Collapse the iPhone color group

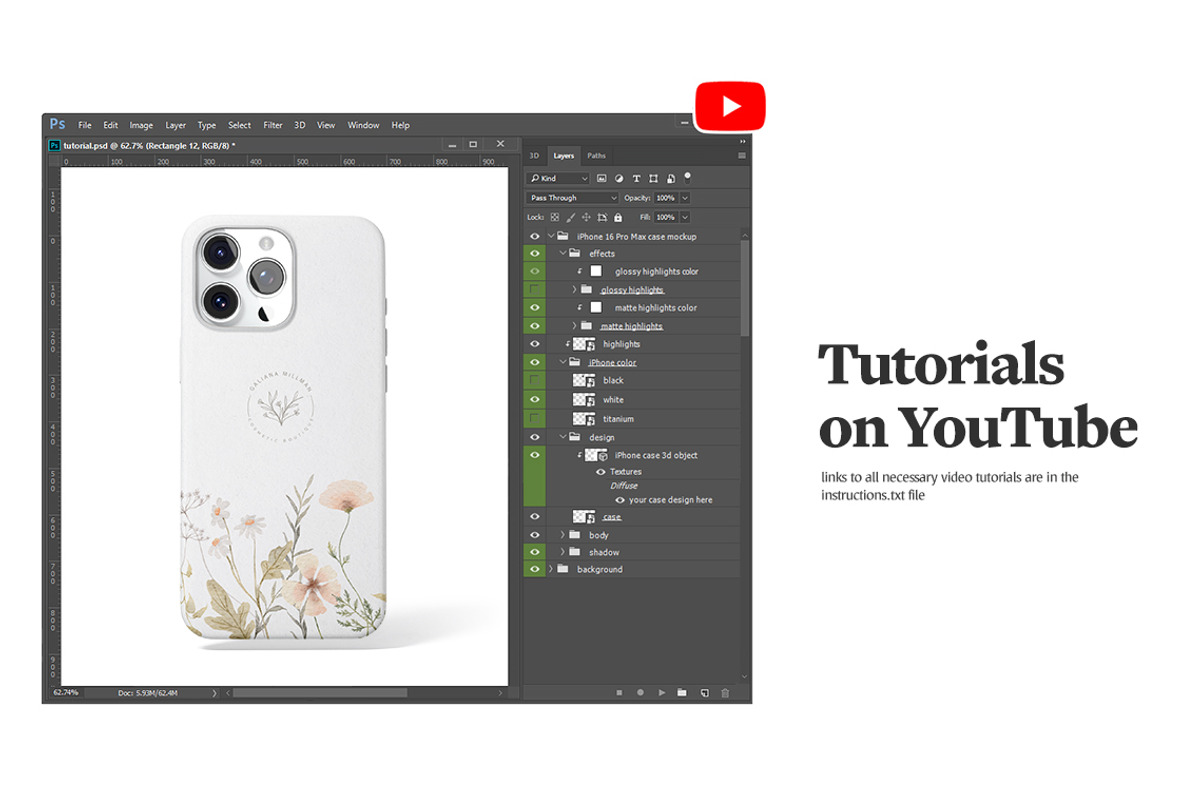tap(563, 362)
